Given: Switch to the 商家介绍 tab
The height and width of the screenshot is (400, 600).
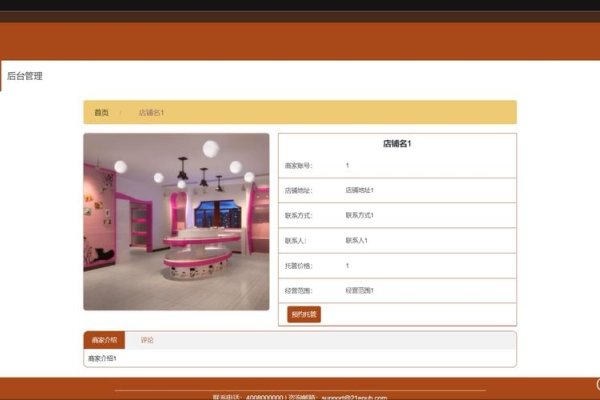Looking at the screenshot, I should coord(103,340).
